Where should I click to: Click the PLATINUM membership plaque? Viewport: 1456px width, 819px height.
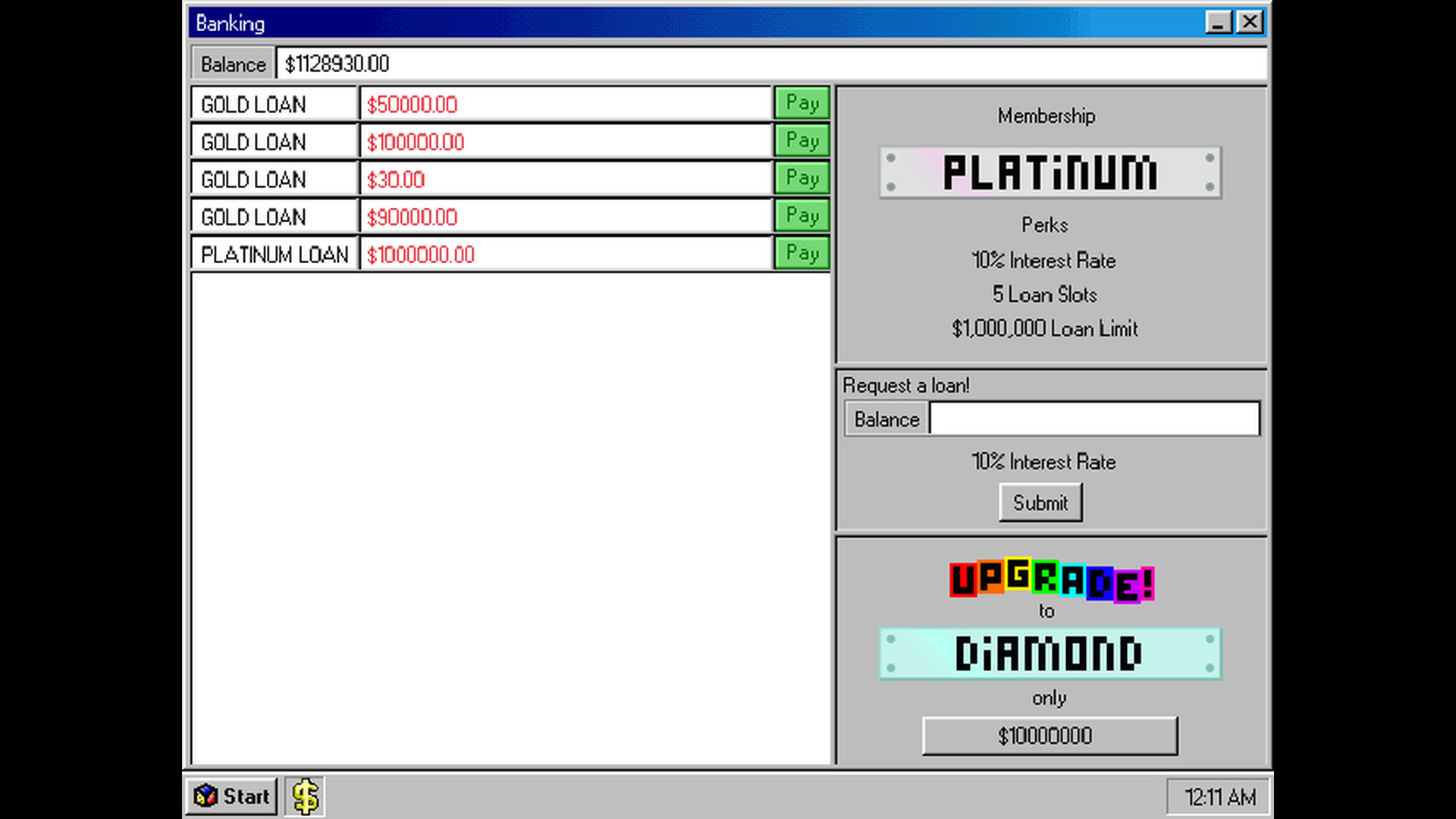(1049, 173)
